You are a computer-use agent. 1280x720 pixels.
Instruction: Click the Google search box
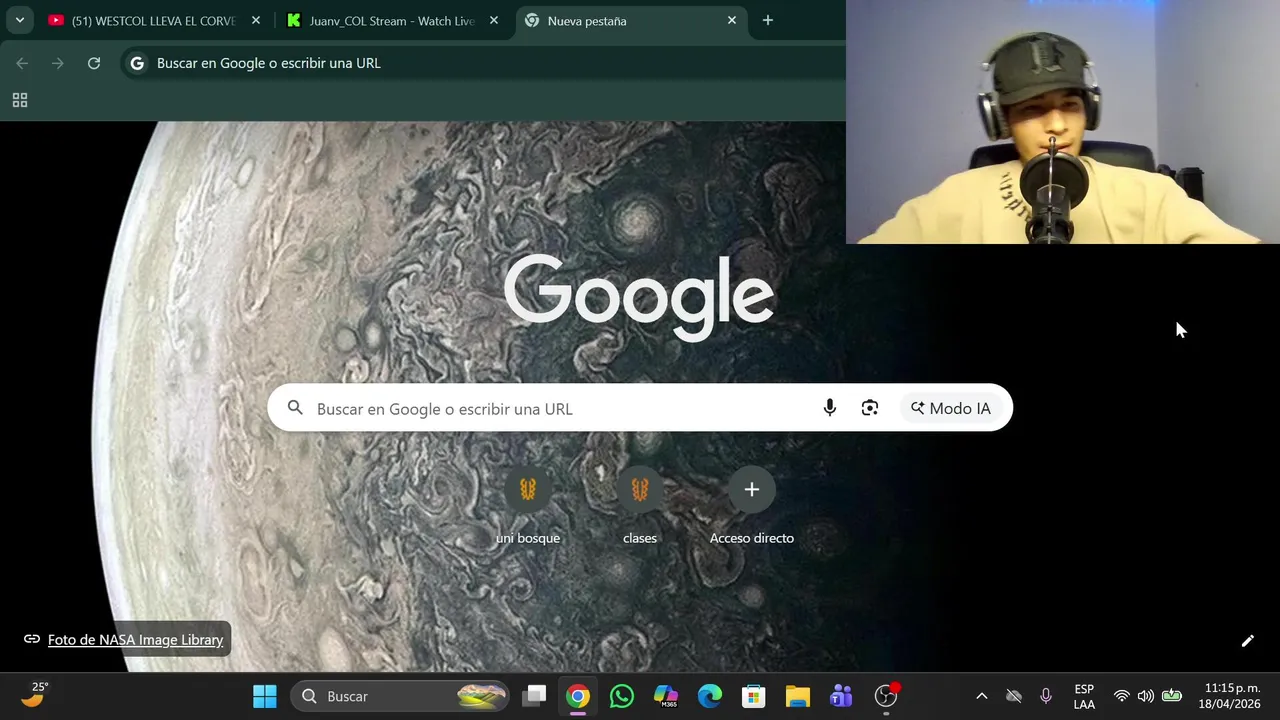pyautogui.click(x=640, y=408)
